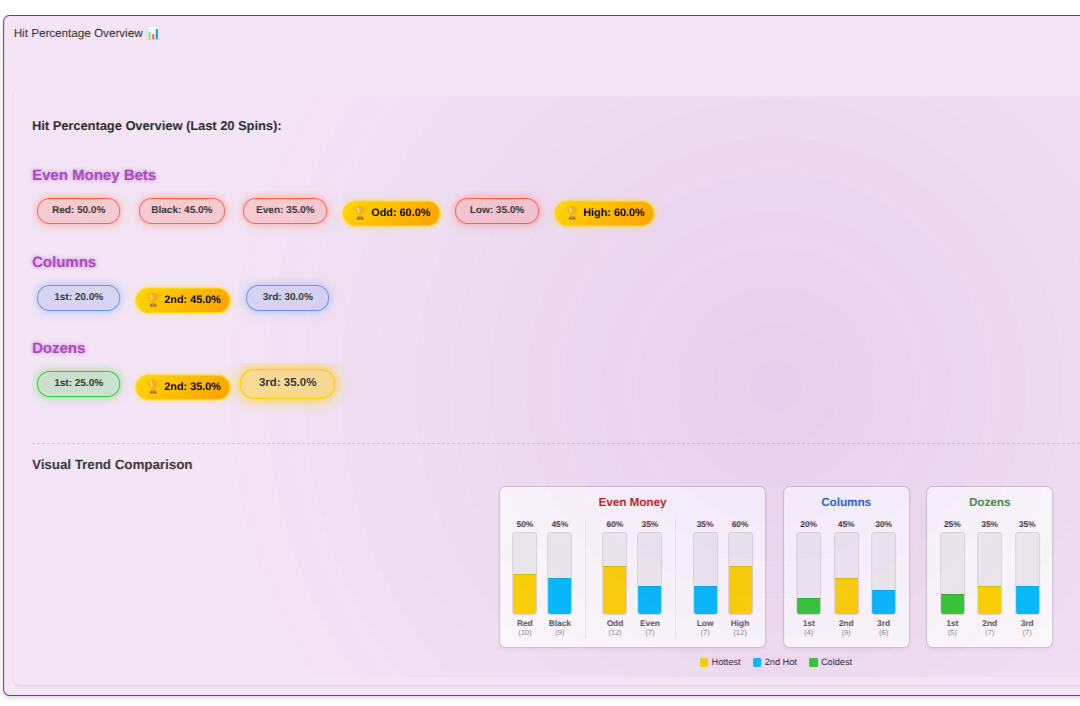The height and width of the screenshot is (706, 1080).
Task: Click the Even Money Bets section heading
Action: [94, 175]
